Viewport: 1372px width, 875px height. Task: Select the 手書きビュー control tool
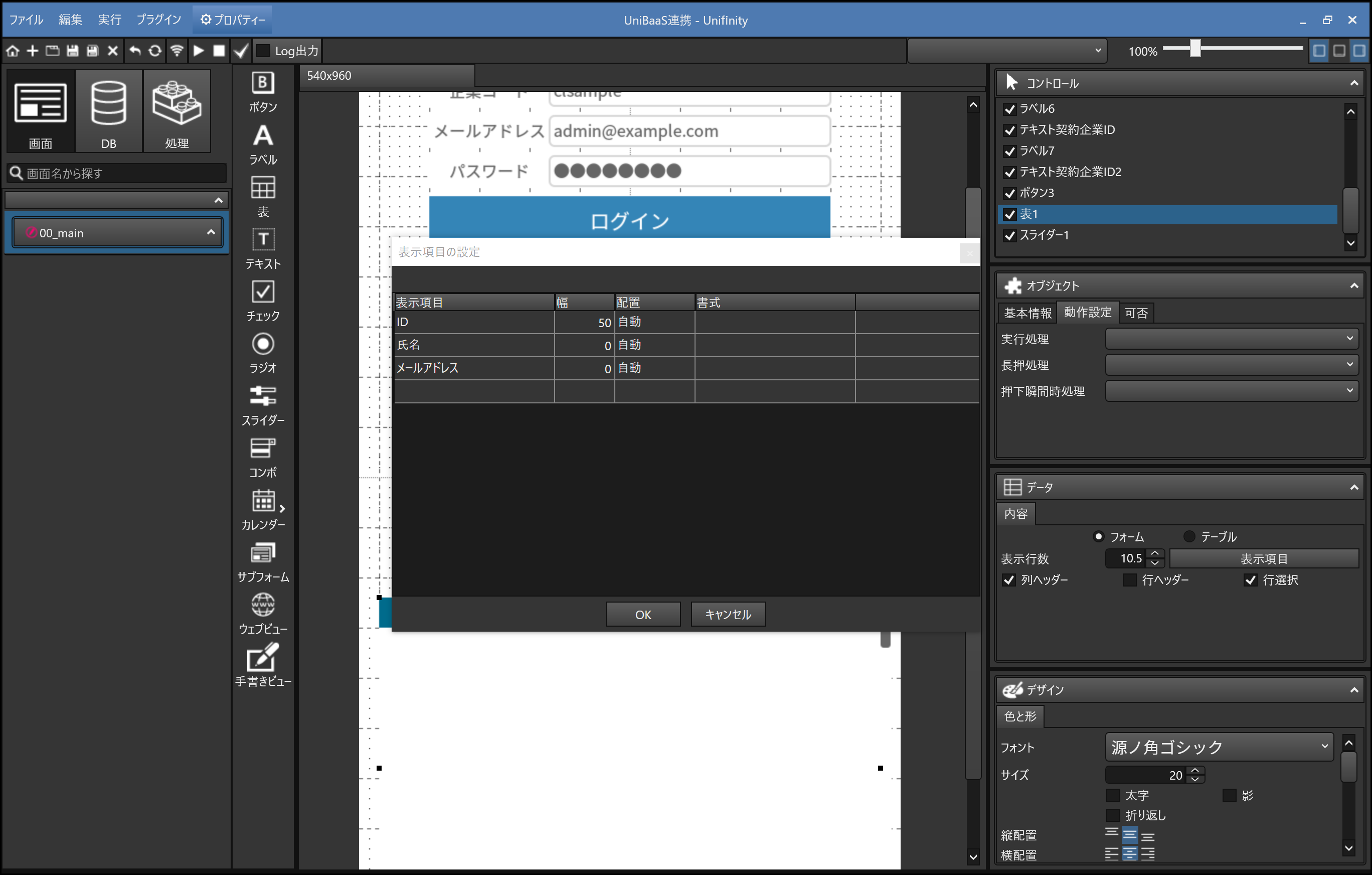point(263,665)
